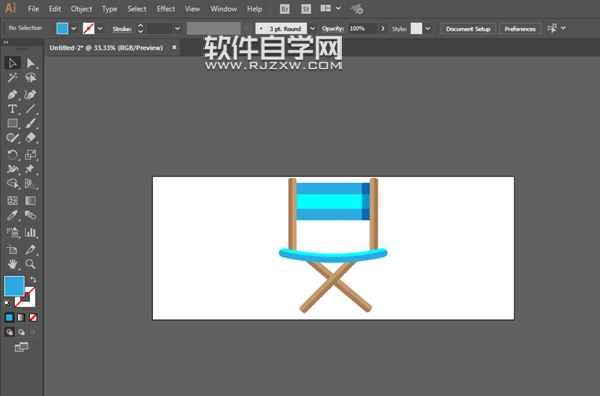Screen dimensions: 600x396
Task: Select the Pen tool
Action: tap(12, 95)
